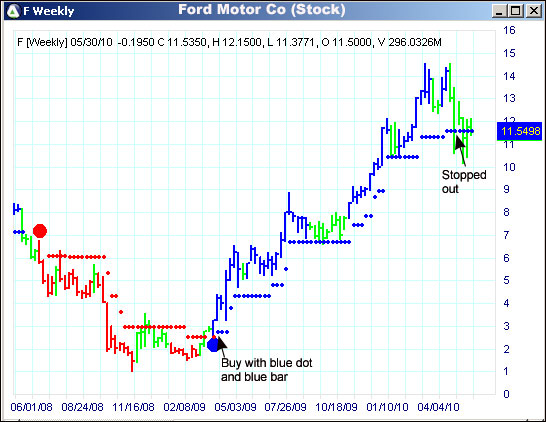Viewport: 546px width, 422px height.
Task: Click the 'Ford Motor Co (Stock)' window title
Action: click(x=262, y=10)
